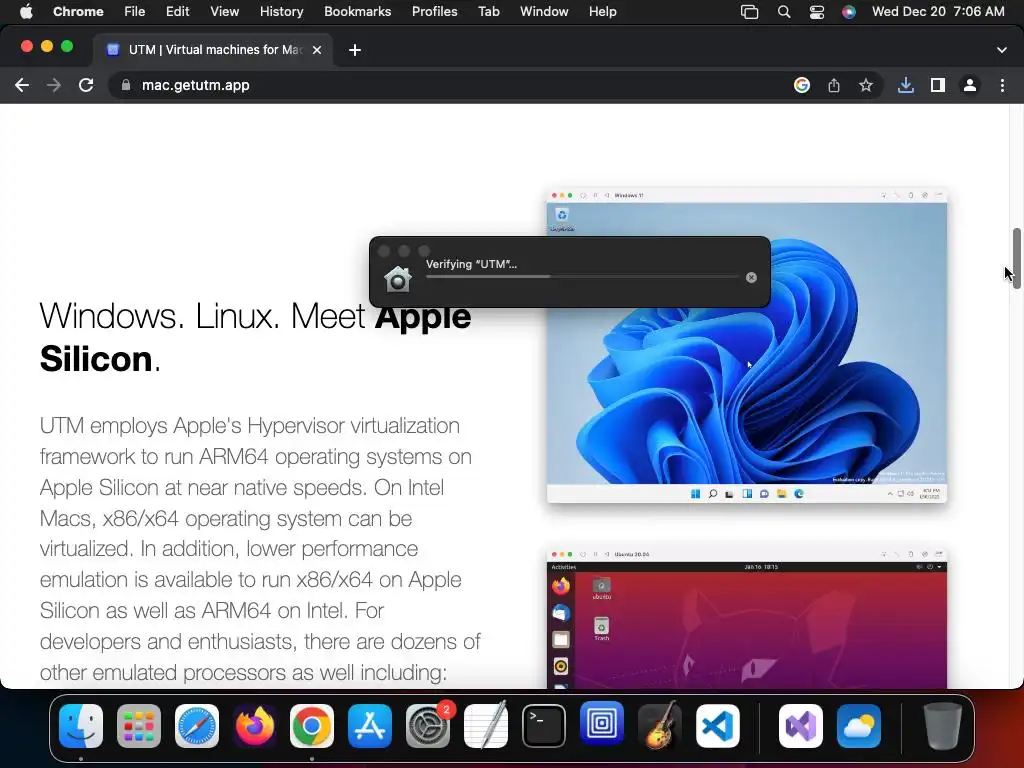1024x768 pixels.
Task: Go back to previous page
Action: point(22,85)
